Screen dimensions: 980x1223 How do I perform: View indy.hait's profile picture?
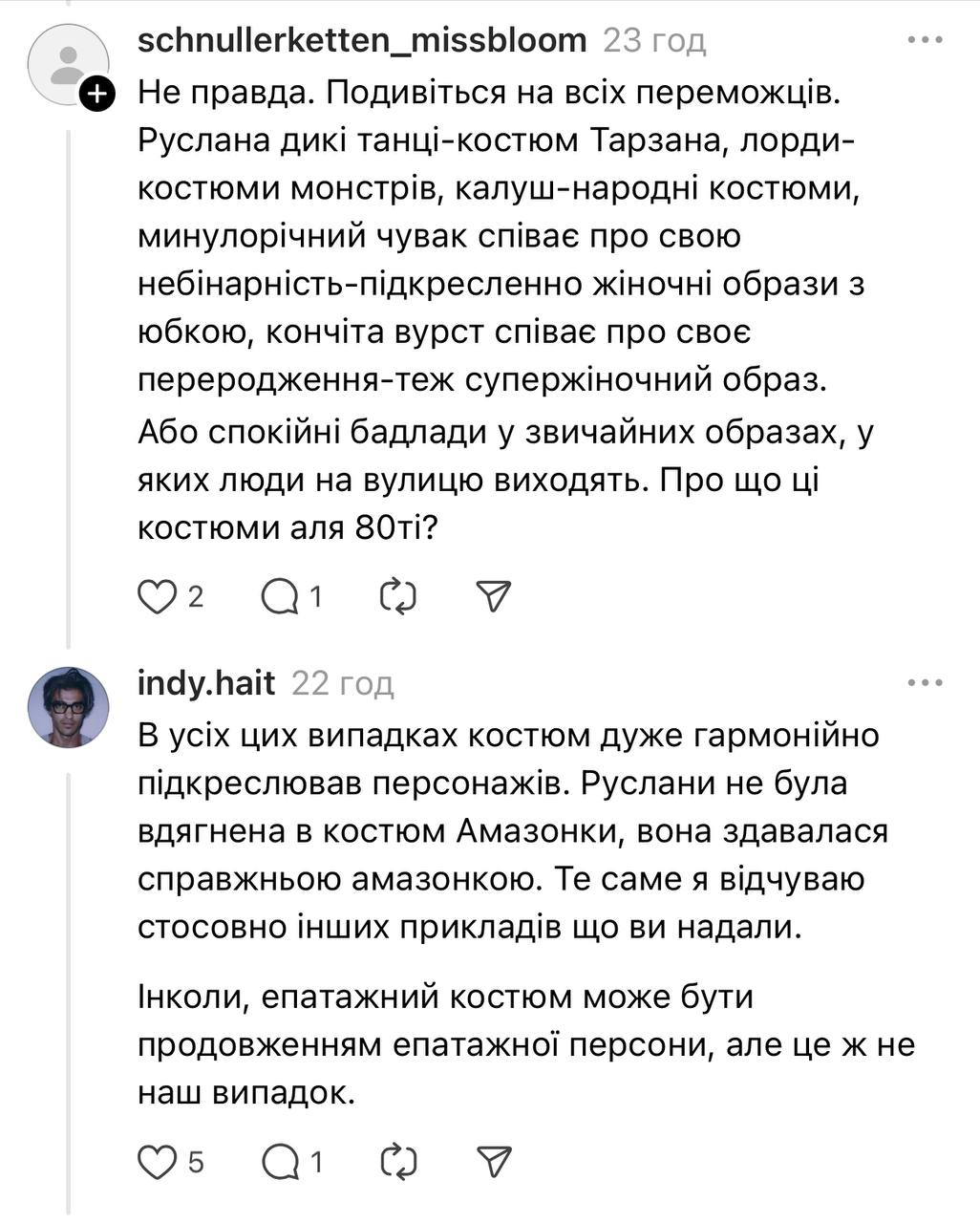pos(69,707)
